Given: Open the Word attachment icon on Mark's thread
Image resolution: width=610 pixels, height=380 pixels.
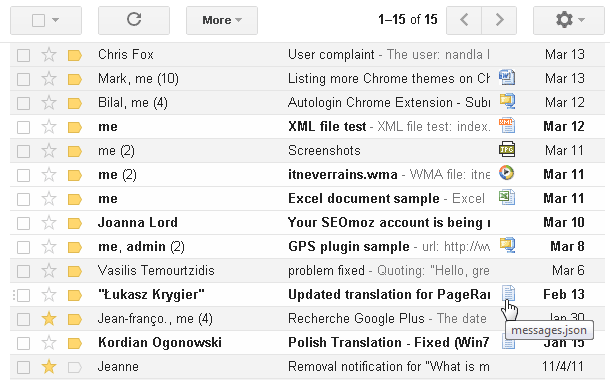Looking at the screenshot, I should coord(507,77).
